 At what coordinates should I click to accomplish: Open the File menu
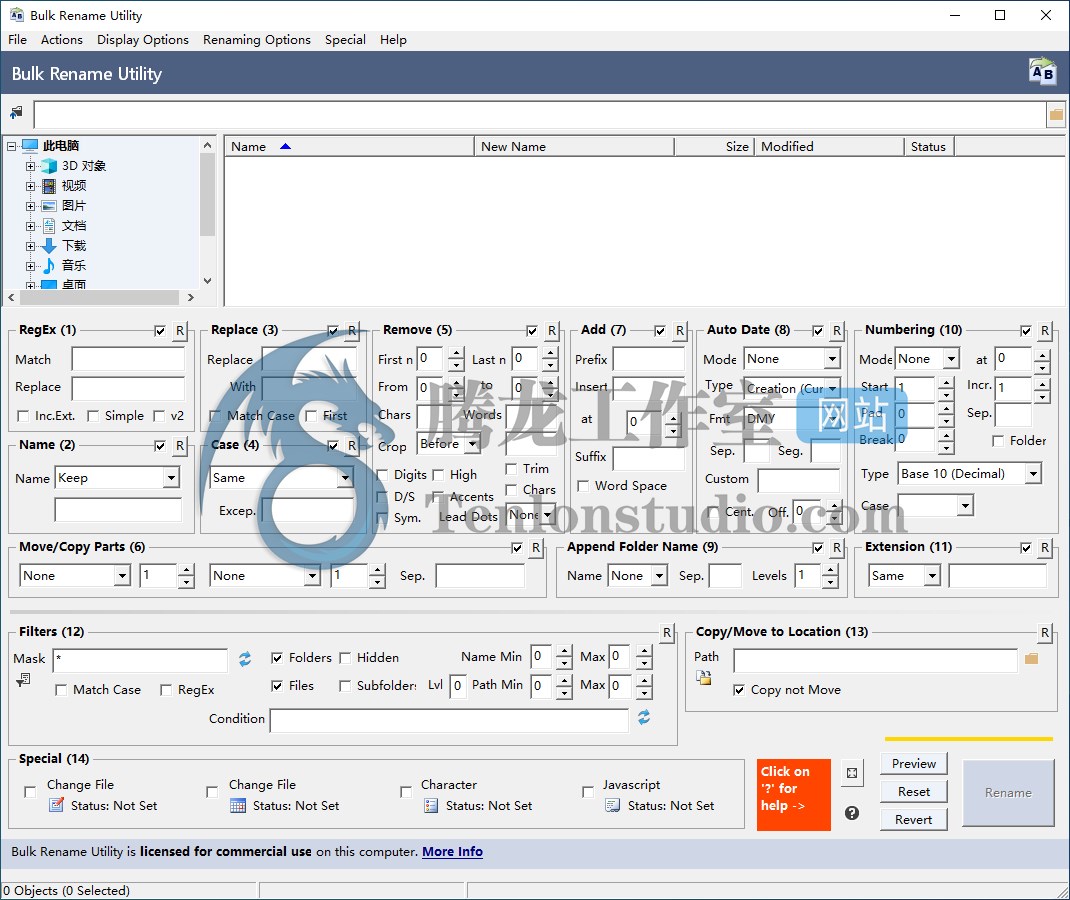click(18, 40)
